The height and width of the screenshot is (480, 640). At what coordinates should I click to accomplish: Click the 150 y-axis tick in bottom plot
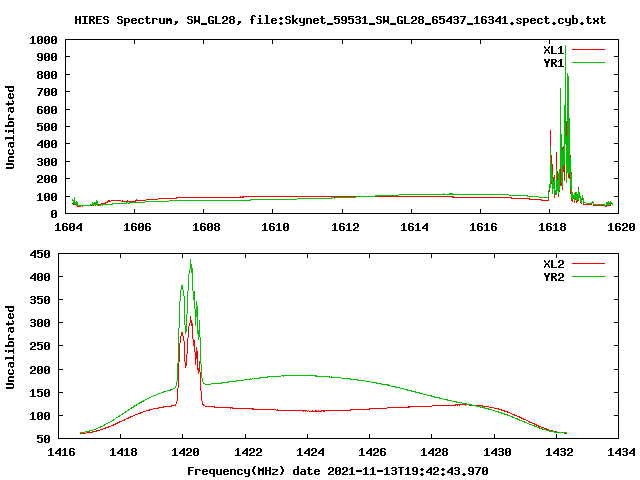[40, 393]
